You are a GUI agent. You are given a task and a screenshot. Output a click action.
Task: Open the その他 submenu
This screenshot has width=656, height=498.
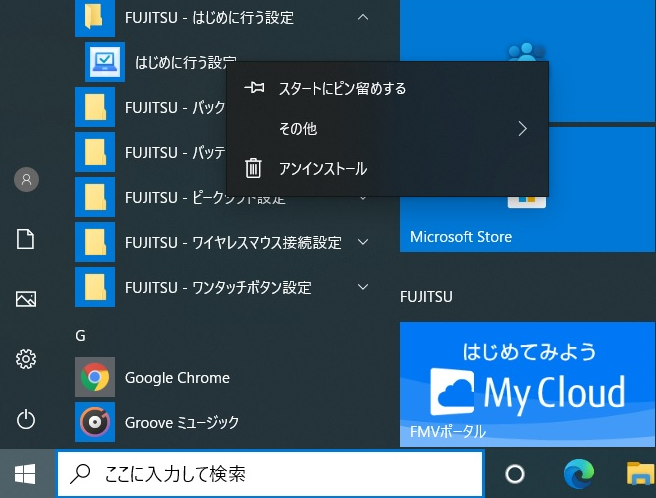point(387,128)
